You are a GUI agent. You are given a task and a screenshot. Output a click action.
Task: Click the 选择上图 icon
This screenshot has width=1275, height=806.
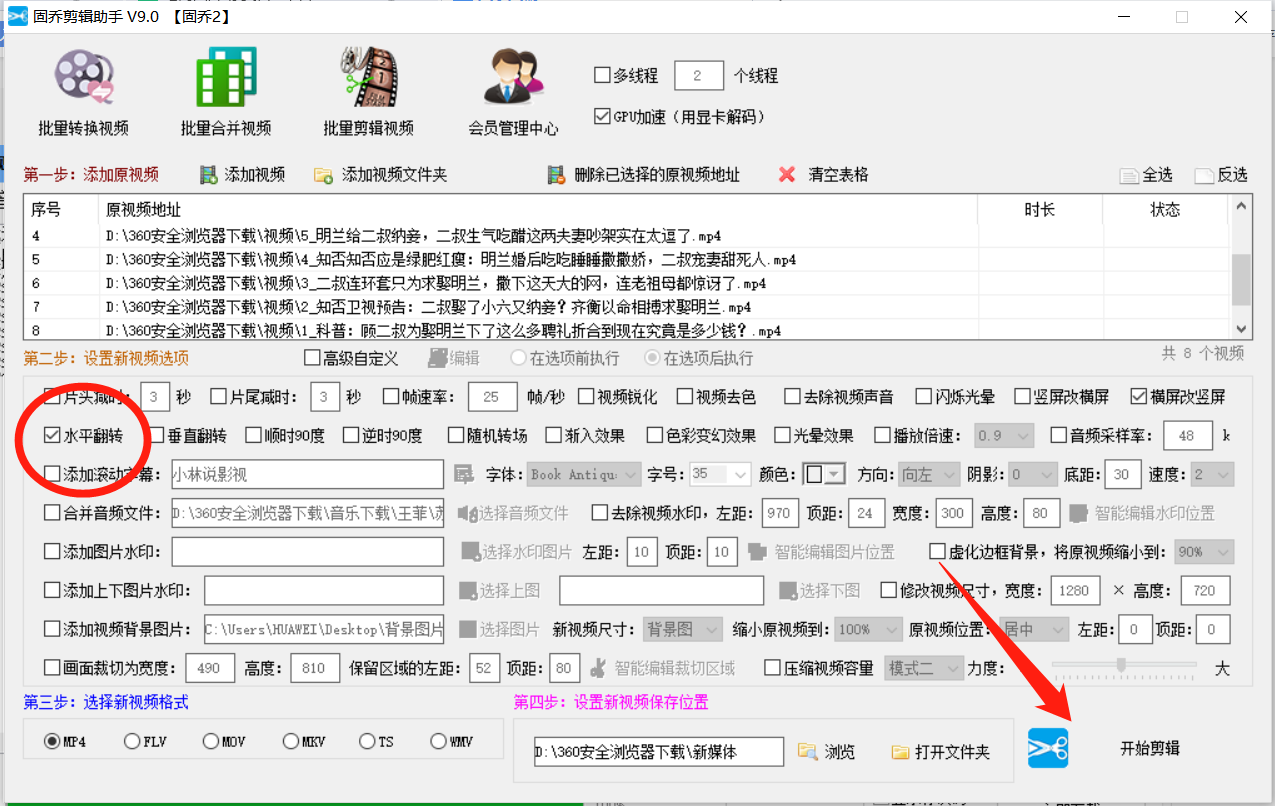pyautogui.click(x=468, y=591)
